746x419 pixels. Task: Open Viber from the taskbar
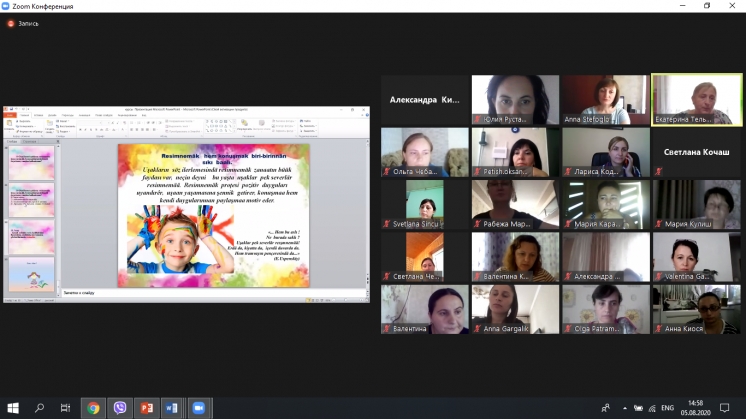(x=120, y=407)
